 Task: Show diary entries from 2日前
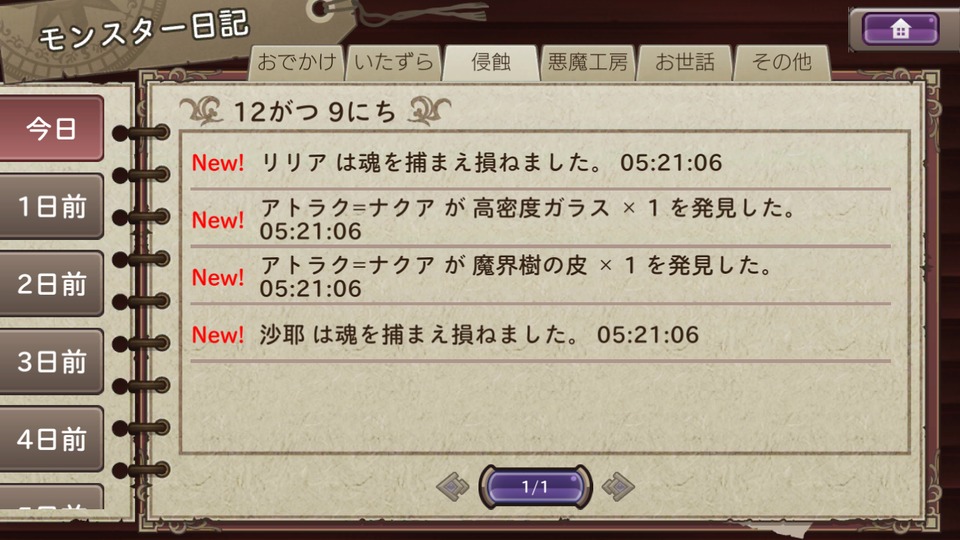pyautogui.click(x=51, y=284)
